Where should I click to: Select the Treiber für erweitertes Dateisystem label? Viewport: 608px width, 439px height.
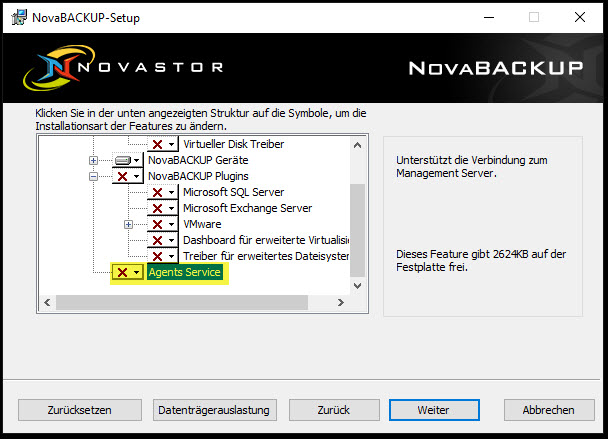coord(266,256)
